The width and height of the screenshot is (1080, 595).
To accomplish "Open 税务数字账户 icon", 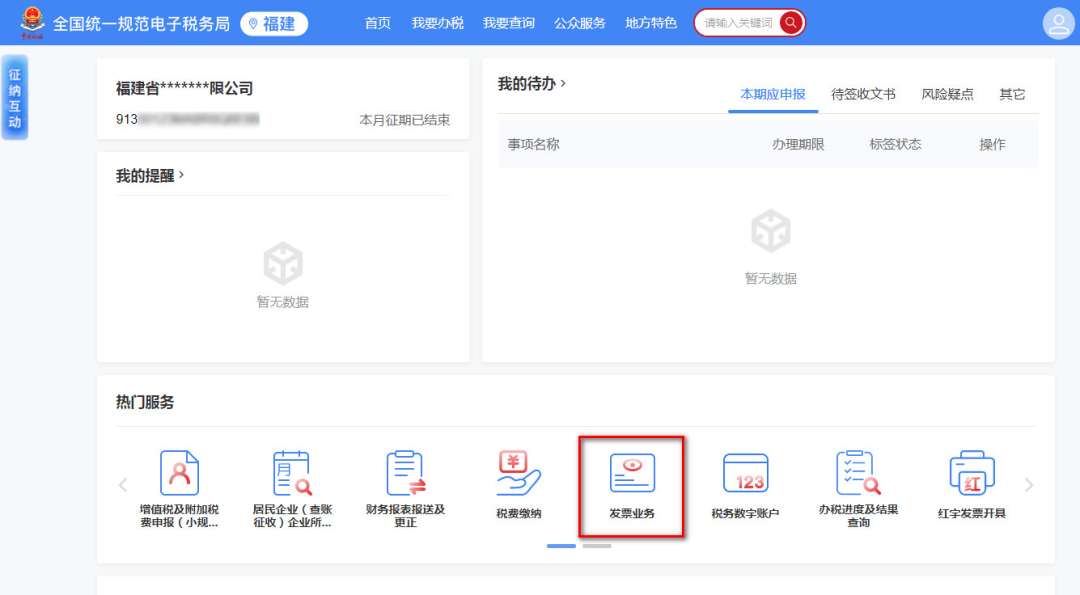I will [x=745, y=474].
